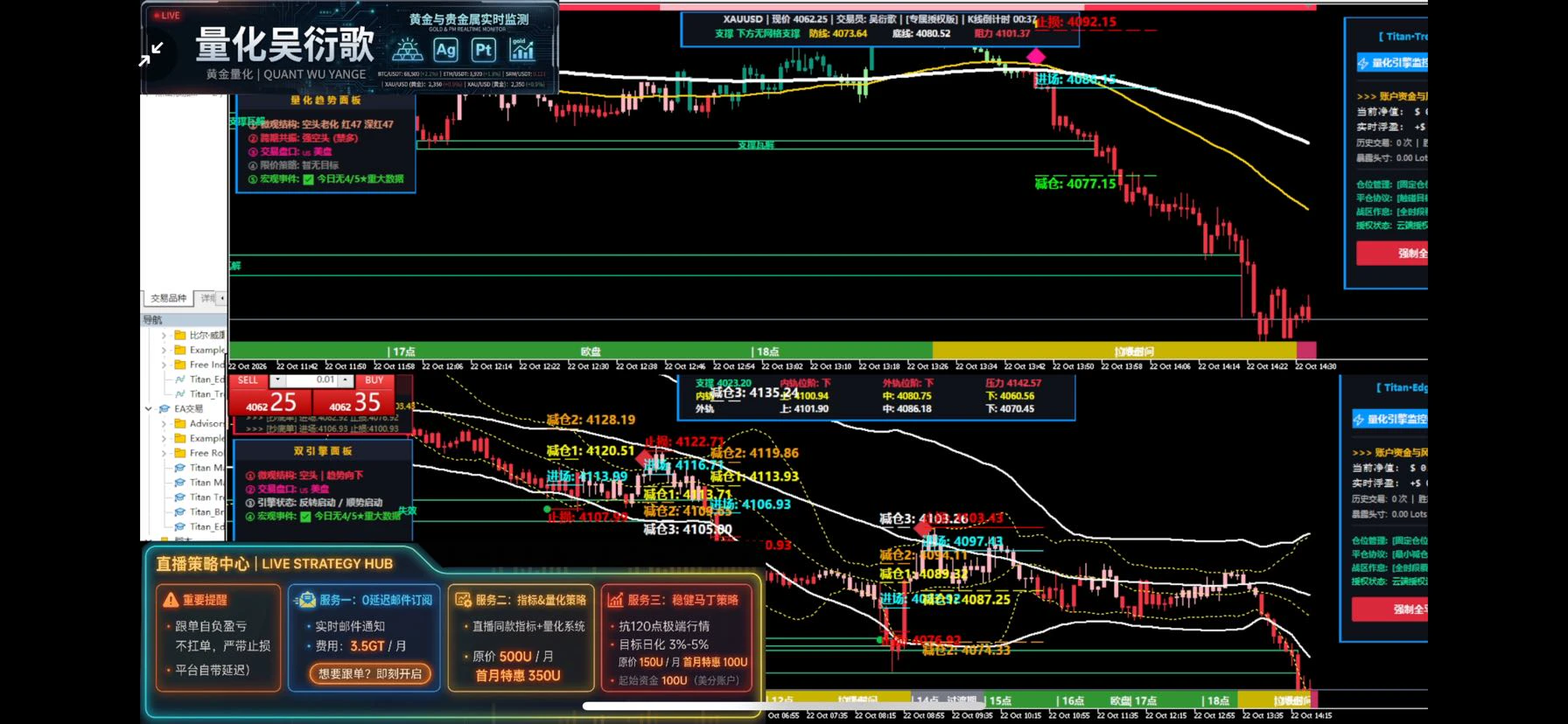Click the graduation cap icon beside EA交易
This screenshot has height=724, width=1568.
(164, 408)
